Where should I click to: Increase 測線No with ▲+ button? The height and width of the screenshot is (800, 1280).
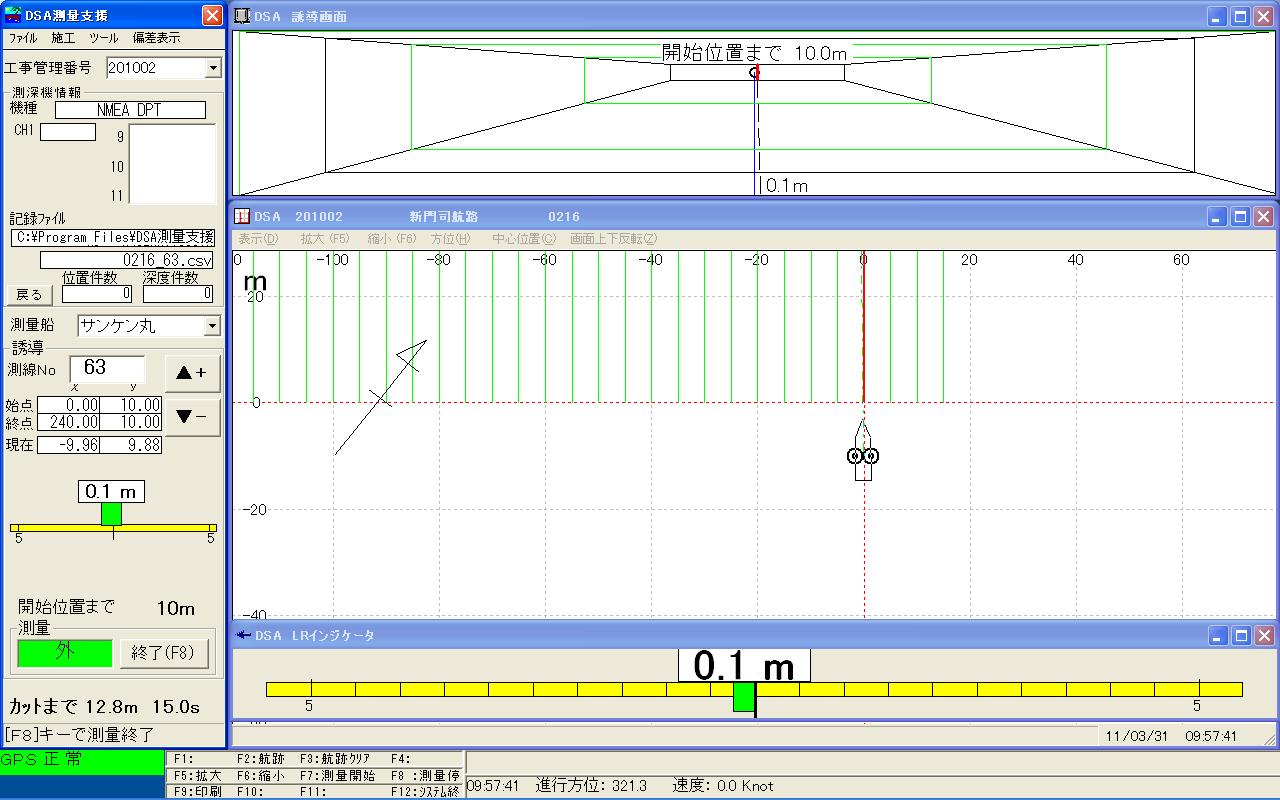[x=191, y=373]
